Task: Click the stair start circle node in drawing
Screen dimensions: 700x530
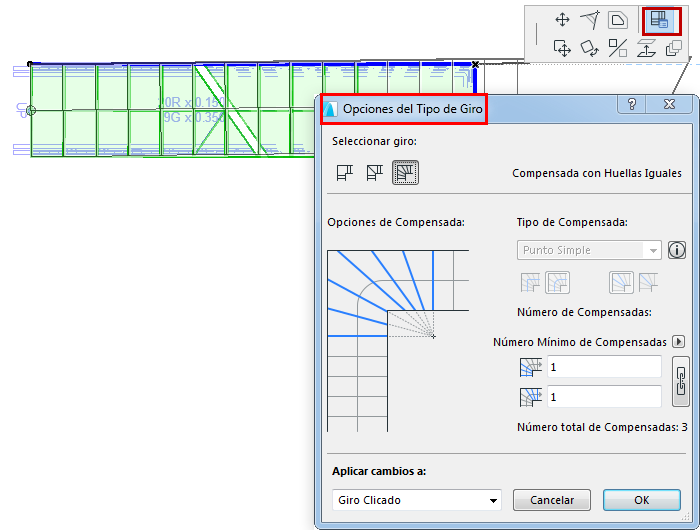Action: tap(31, 110)
